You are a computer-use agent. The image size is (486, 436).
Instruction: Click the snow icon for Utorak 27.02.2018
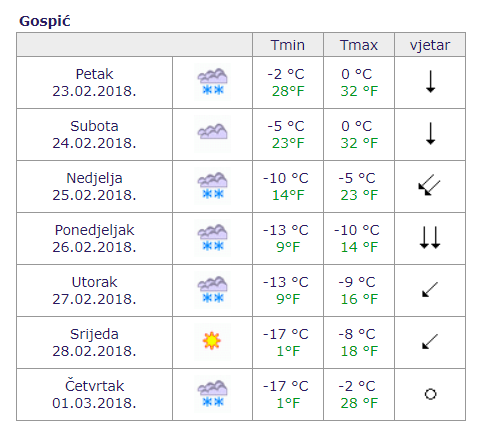[212, 290]
